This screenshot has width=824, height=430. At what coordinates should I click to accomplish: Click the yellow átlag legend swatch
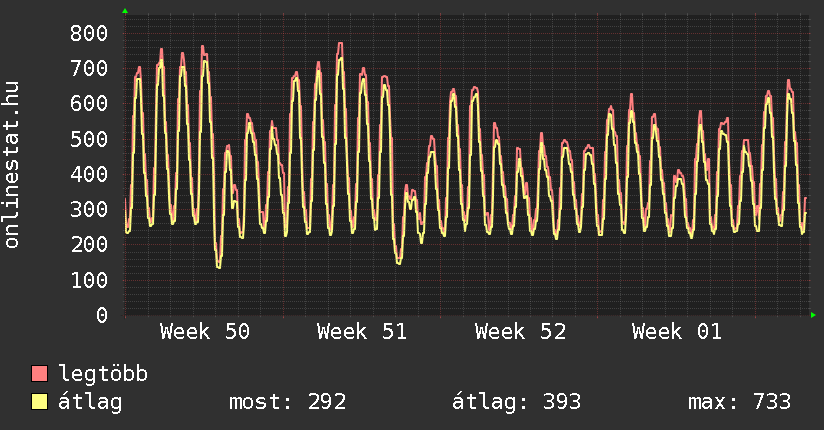pyautogui.click(x=40, y=402)
